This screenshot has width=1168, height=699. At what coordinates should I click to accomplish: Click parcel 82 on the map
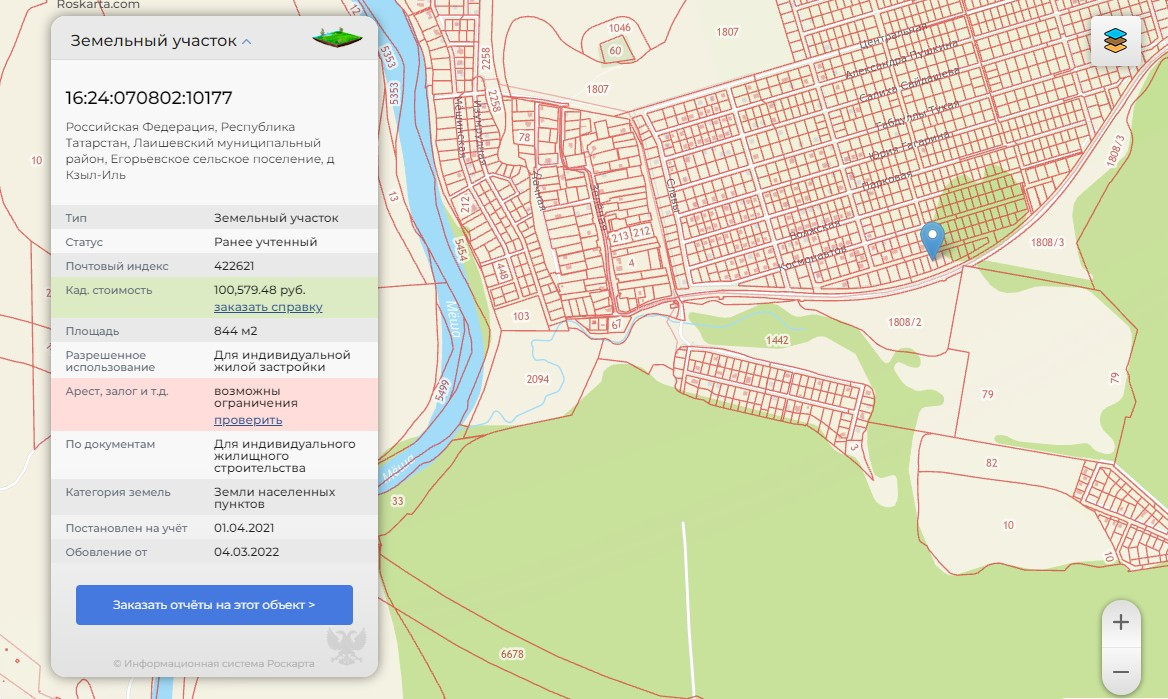pyautogui.click(x=991, y=463)
